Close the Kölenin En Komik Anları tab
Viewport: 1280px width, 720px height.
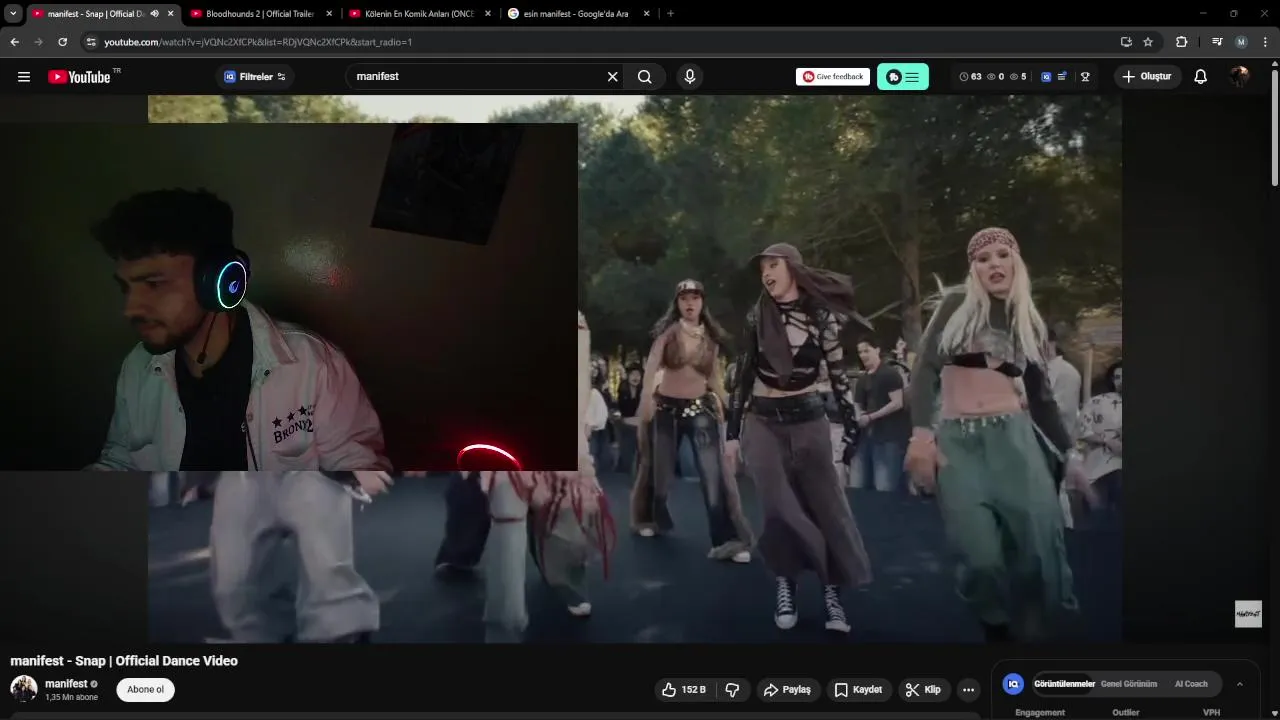[x=488, y=14]
